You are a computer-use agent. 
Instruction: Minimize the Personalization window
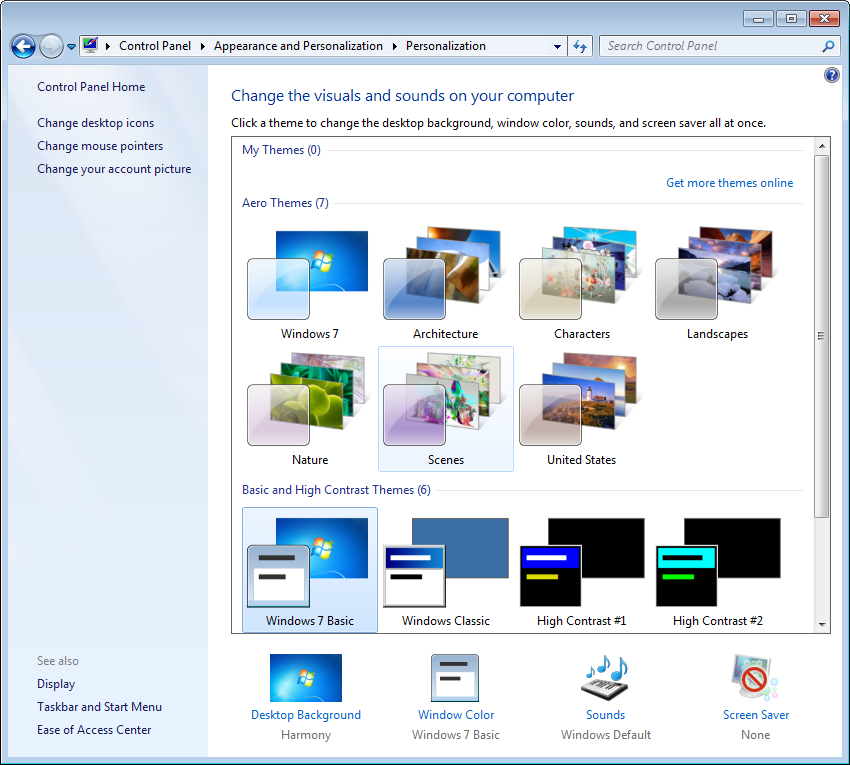pos(758,19)
